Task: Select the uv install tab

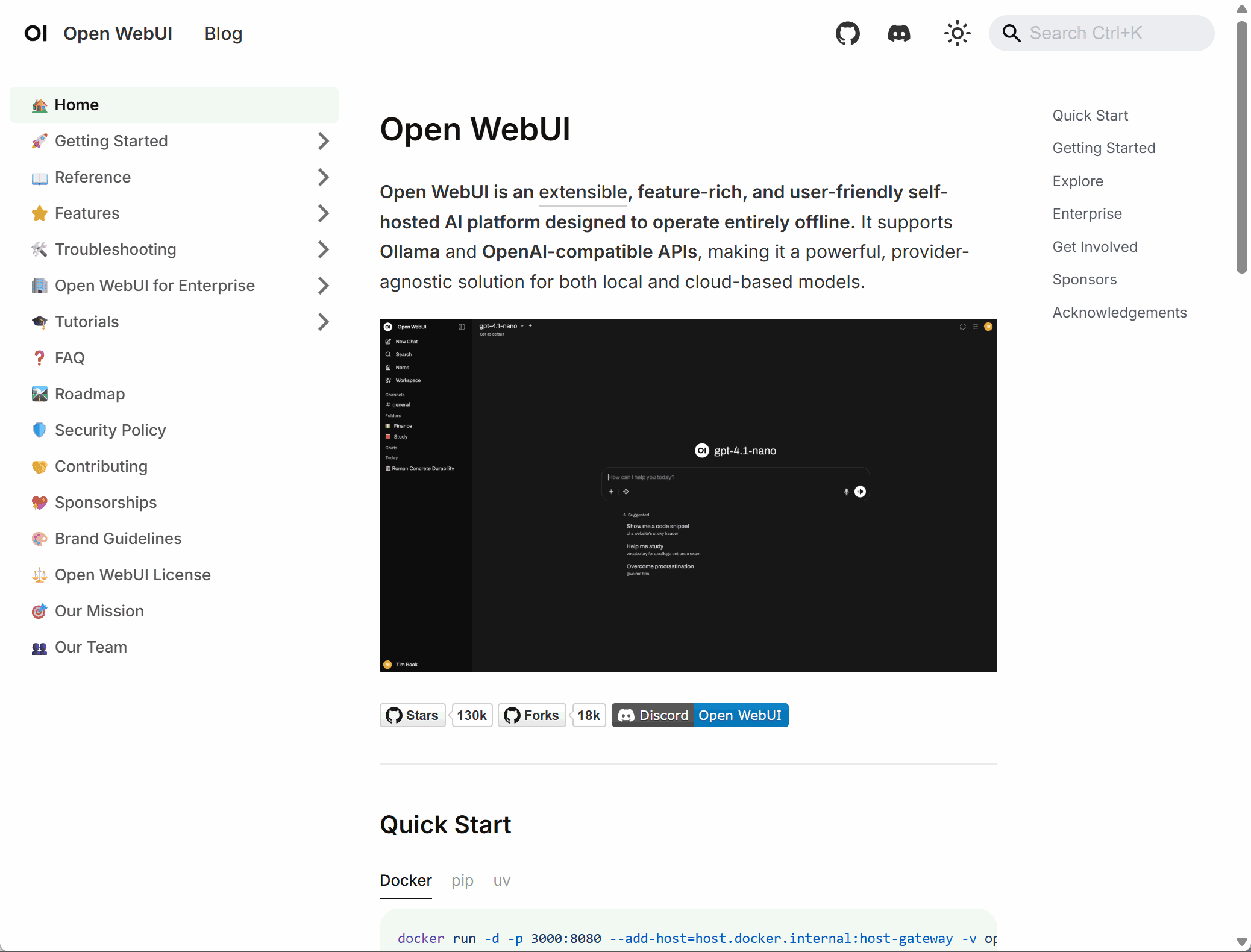Action: click(x=501, y=880)
